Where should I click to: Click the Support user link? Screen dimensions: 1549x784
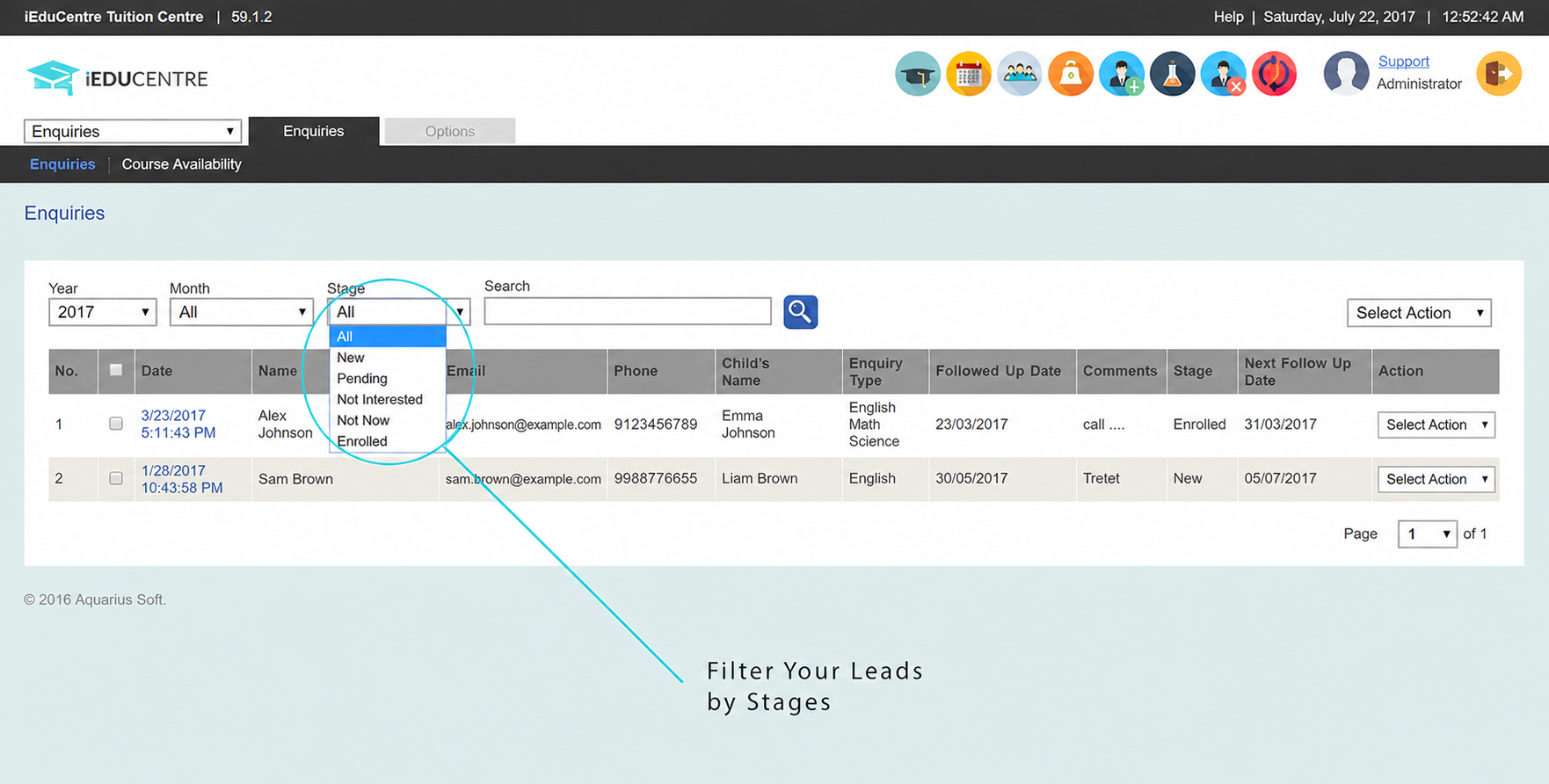point(1403,62)
